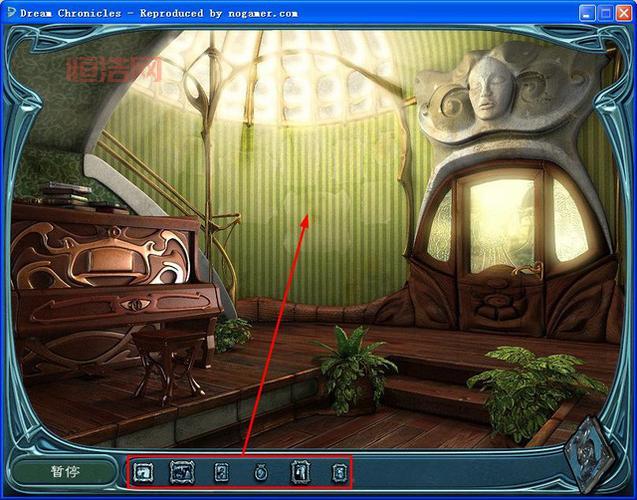Pick the third inventory item in the tray
This screenshot has width=637, height=500.
221,470
